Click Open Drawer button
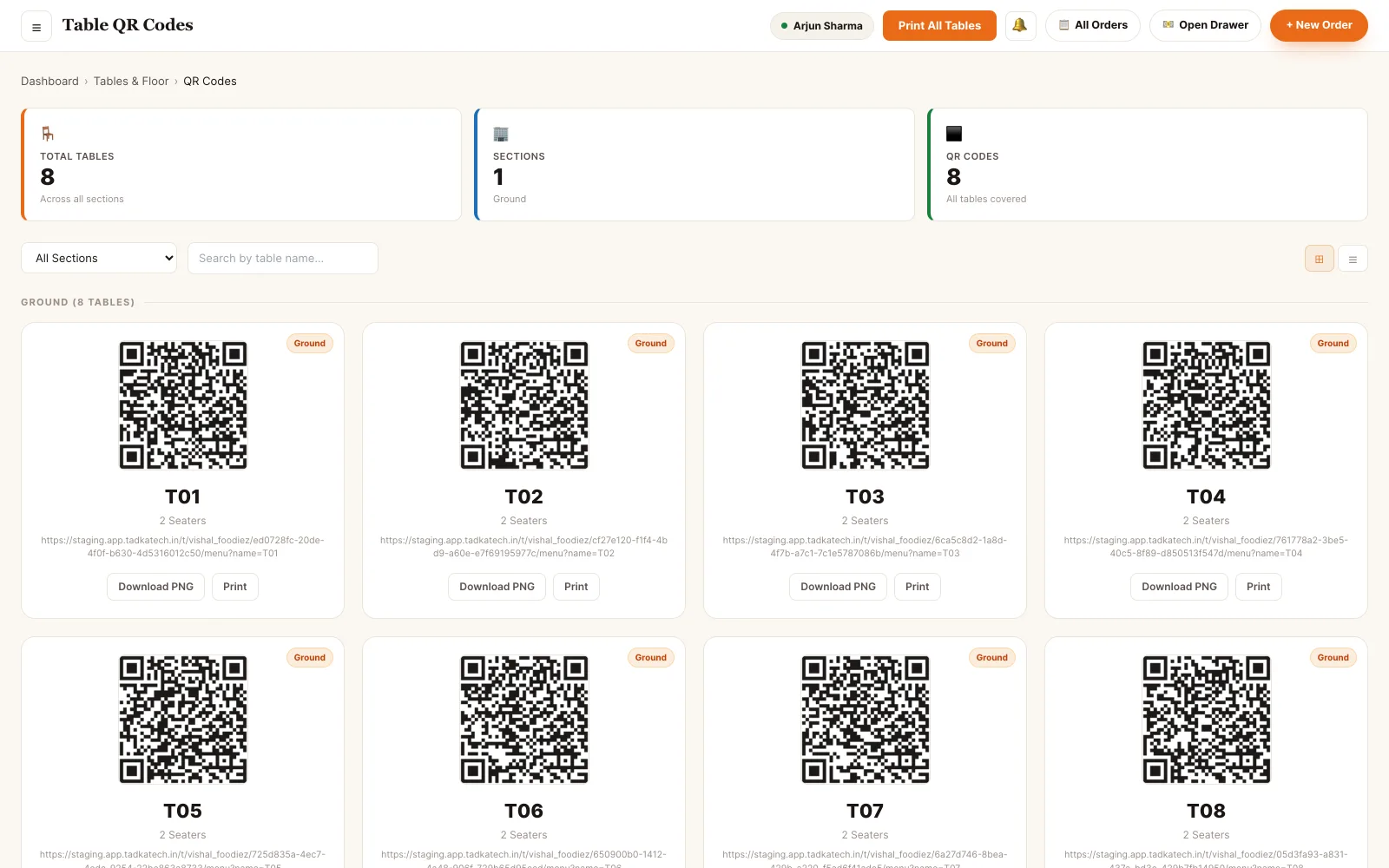This screenshot has height=868, width=1389. click(1205, 25)
